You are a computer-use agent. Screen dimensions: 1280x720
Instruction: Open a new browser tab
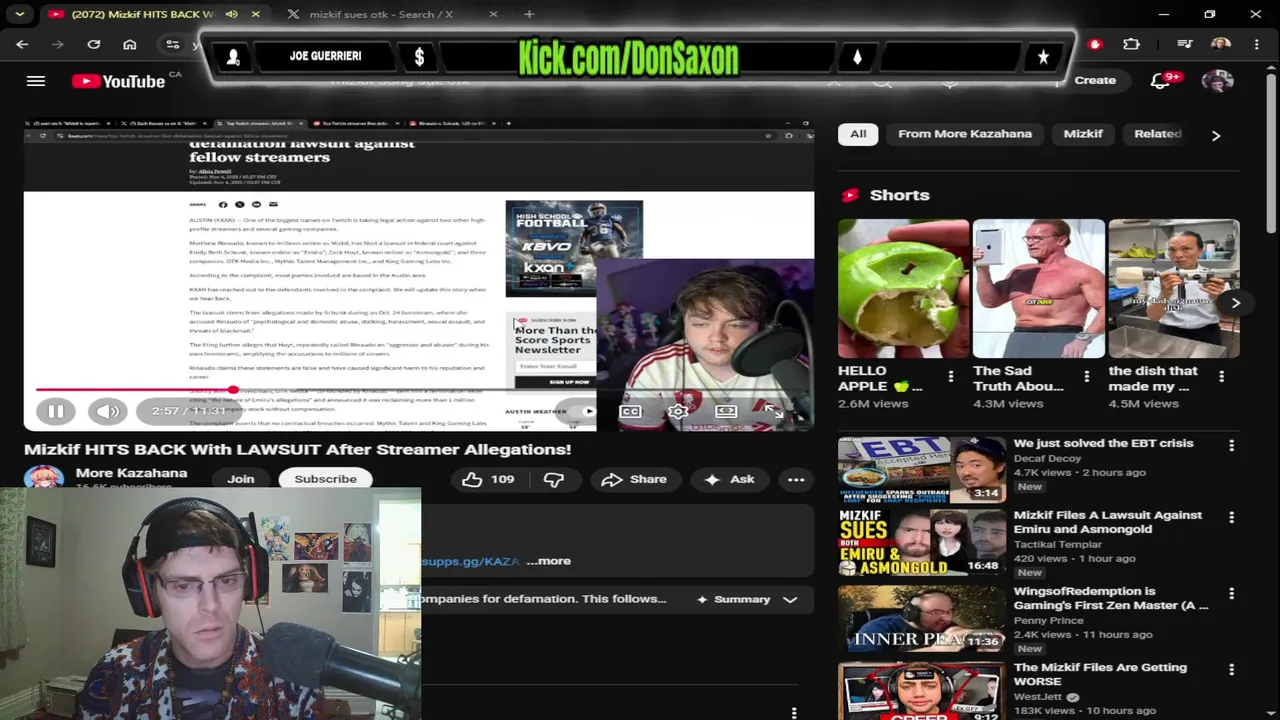pos(529,14)
